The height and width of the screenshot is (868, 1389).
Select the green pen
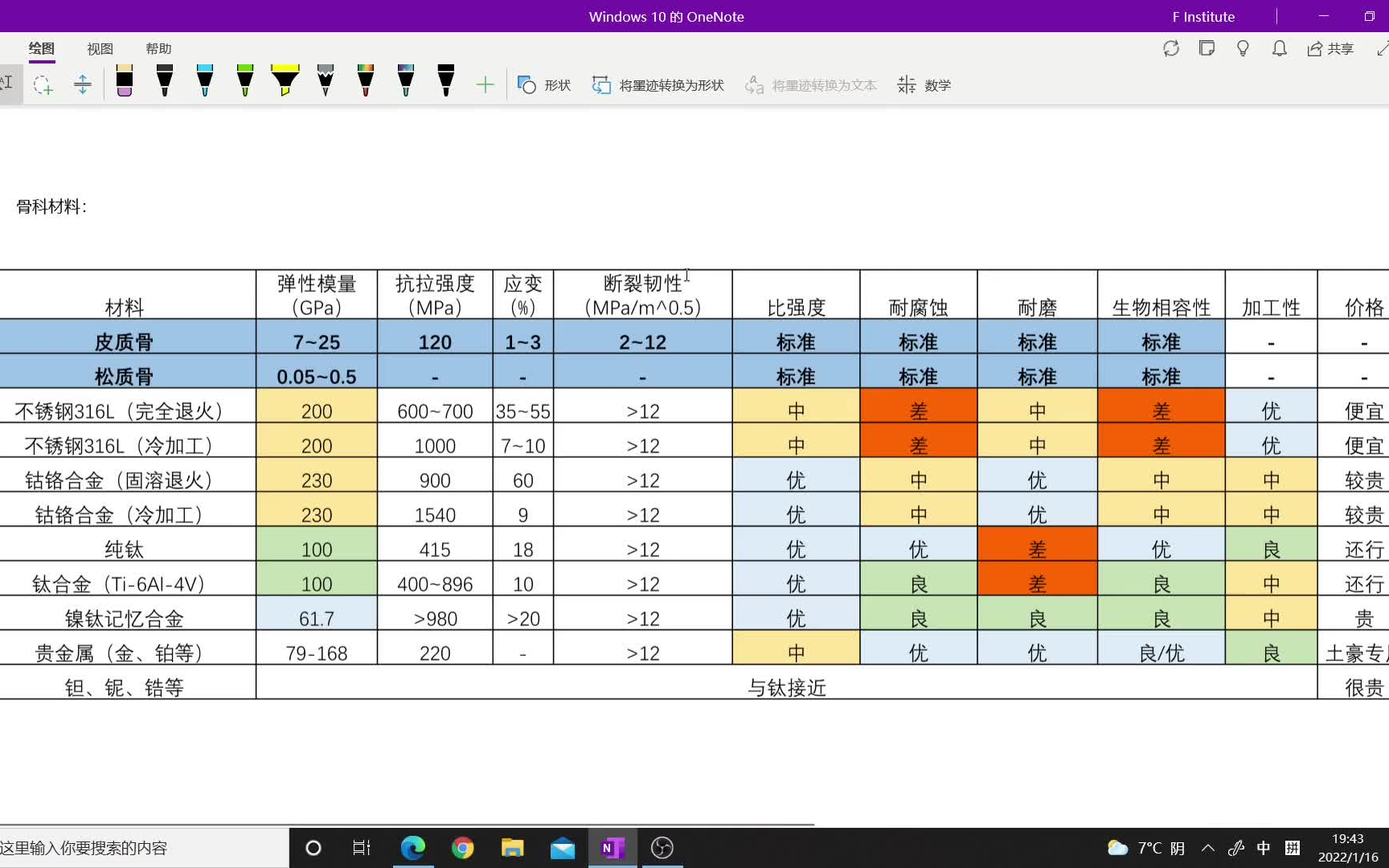pos(245,80)
